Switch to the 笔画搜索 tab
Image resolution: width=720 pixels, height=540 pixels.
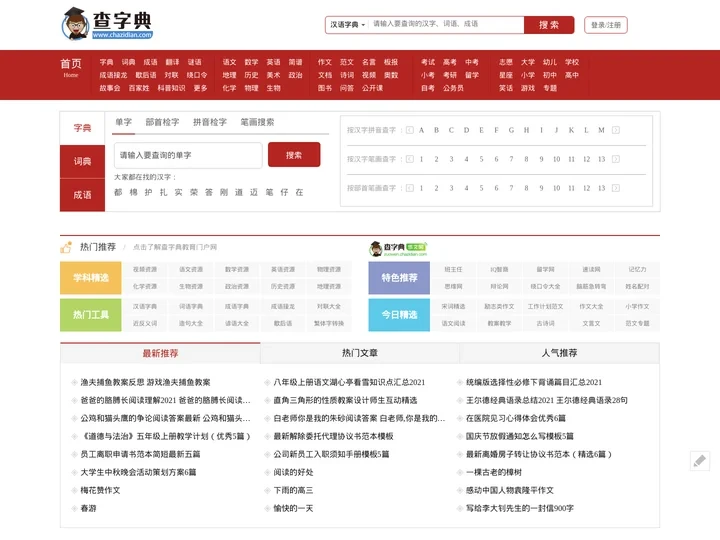pyautogui.click(x=257, y=122)
